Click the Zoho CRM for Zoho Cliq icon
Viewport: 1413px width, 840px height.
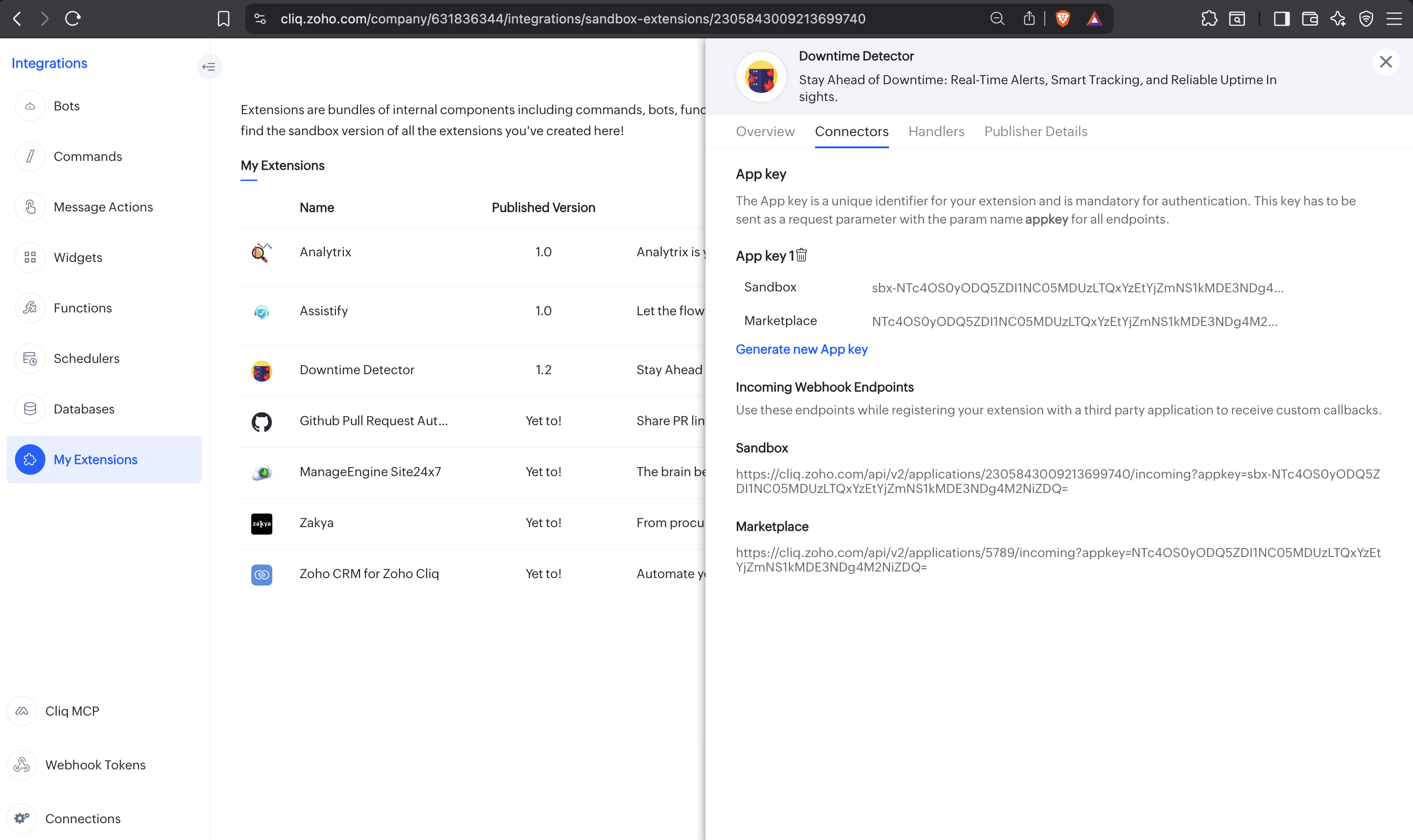click(x=262, y=574)
